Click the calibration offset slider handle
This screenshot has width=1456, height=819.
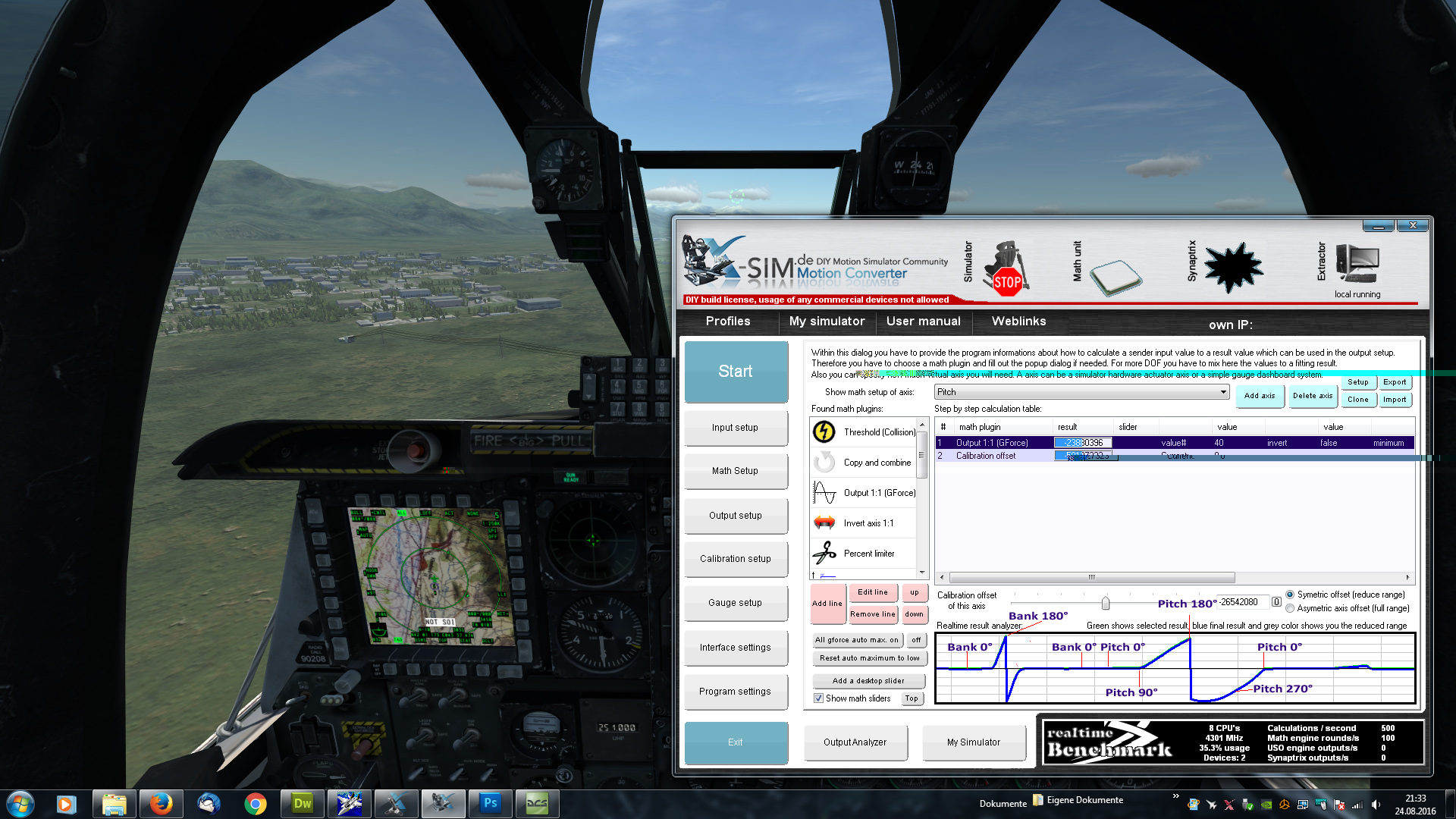(x=1106, y=603)
